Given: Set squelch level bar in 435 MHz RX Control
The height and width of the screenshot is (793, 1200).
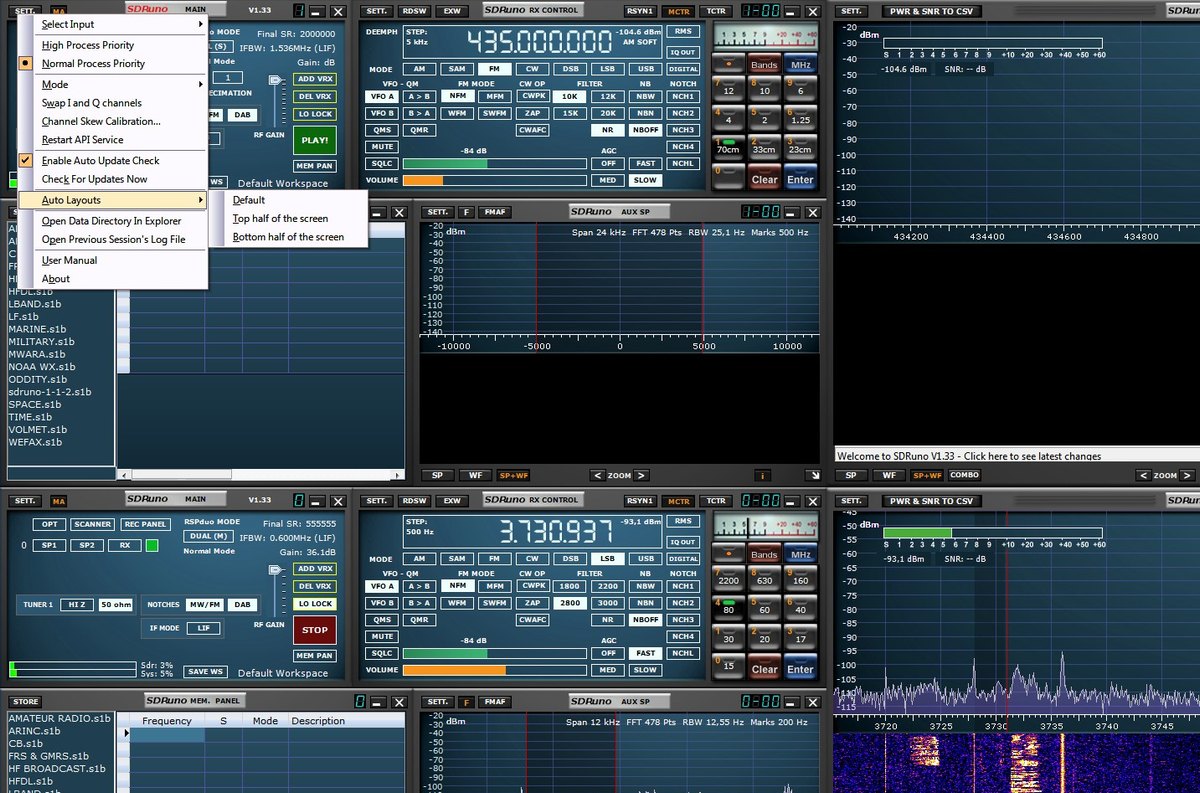Looking at the screenshot, I should pos(494,163).
